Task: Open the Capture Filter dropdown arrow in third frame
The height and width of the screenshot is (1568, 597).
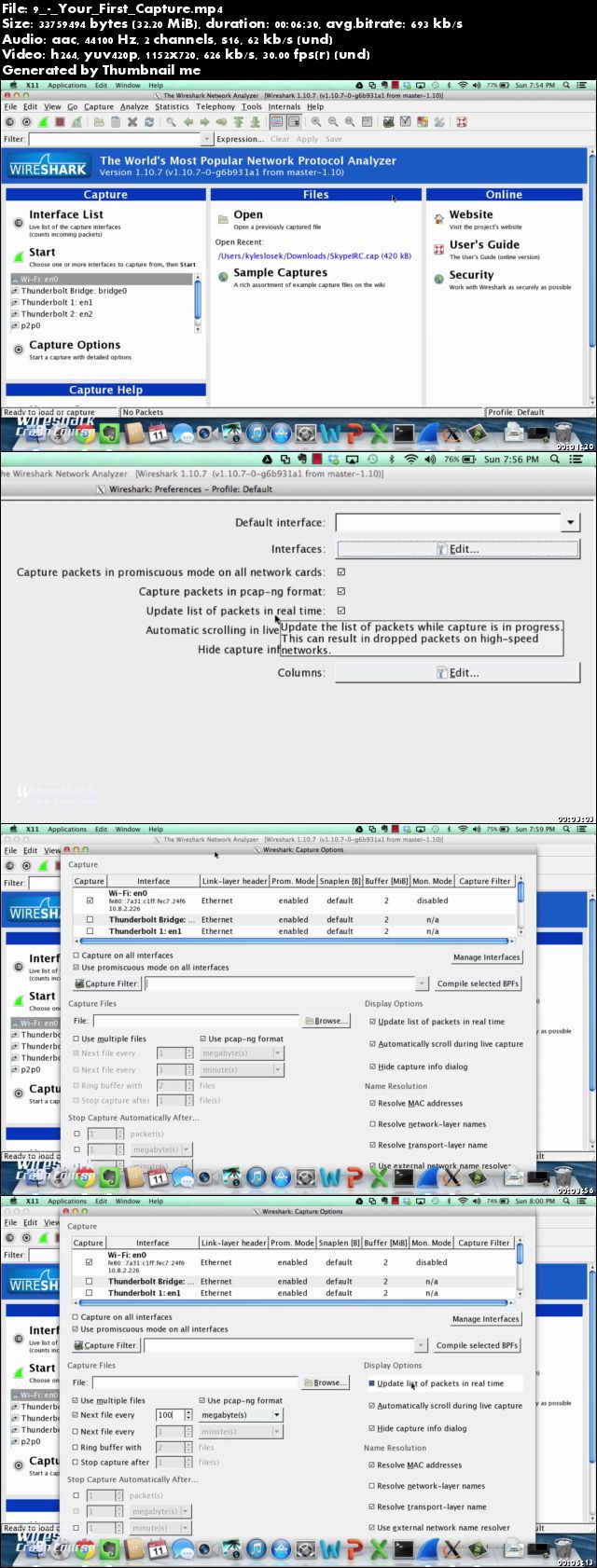Action: [422, 983]
